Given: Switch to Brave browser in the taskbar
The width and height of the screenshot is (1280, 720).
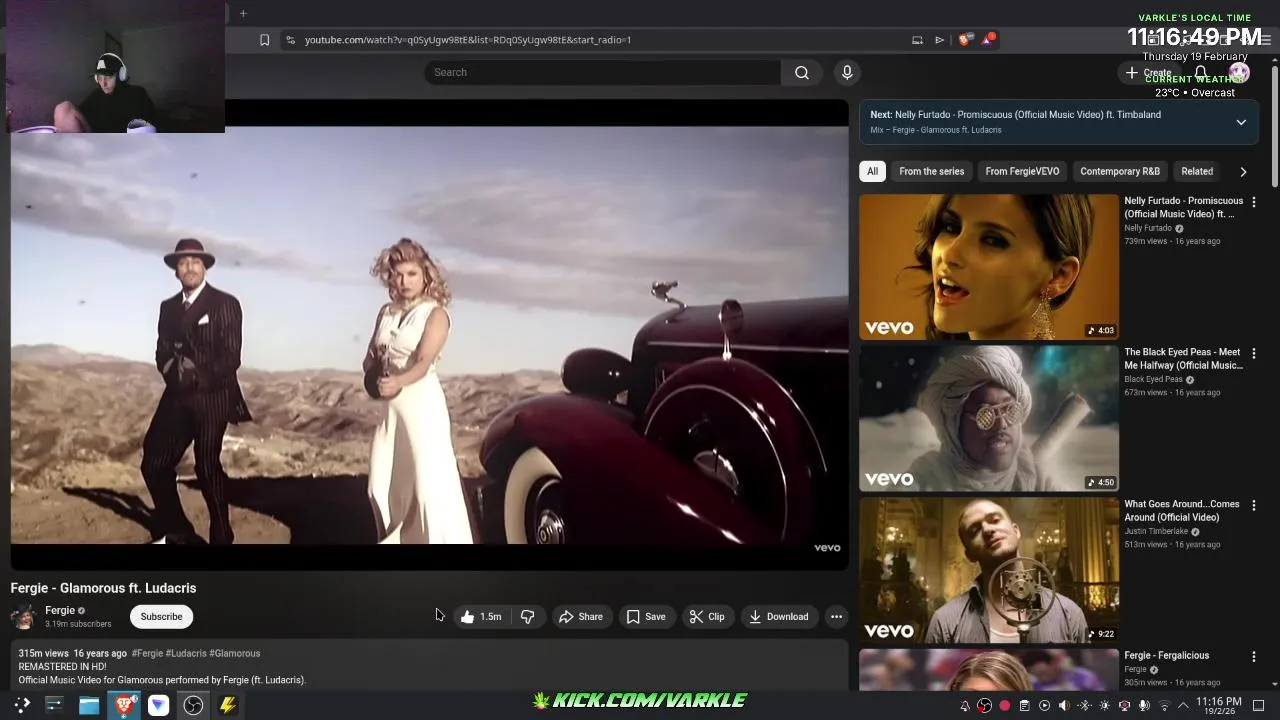Looking at the screenshot, I should coord(124,705).
